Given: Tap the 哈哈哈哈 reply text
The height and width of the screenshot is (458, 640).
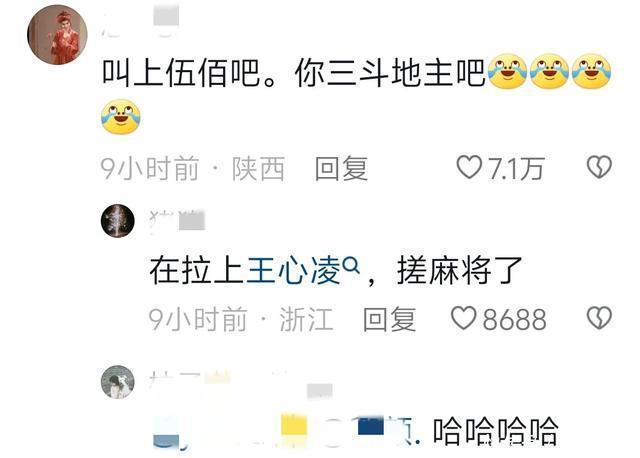Looking at the screenshot, I should 496,431.
